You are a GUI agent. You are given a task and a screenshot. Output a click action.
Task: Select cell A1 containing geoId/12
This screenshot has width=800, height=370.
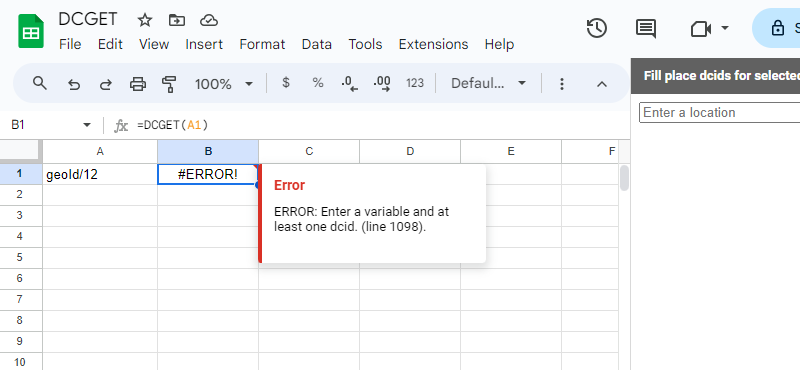[100, 175]
